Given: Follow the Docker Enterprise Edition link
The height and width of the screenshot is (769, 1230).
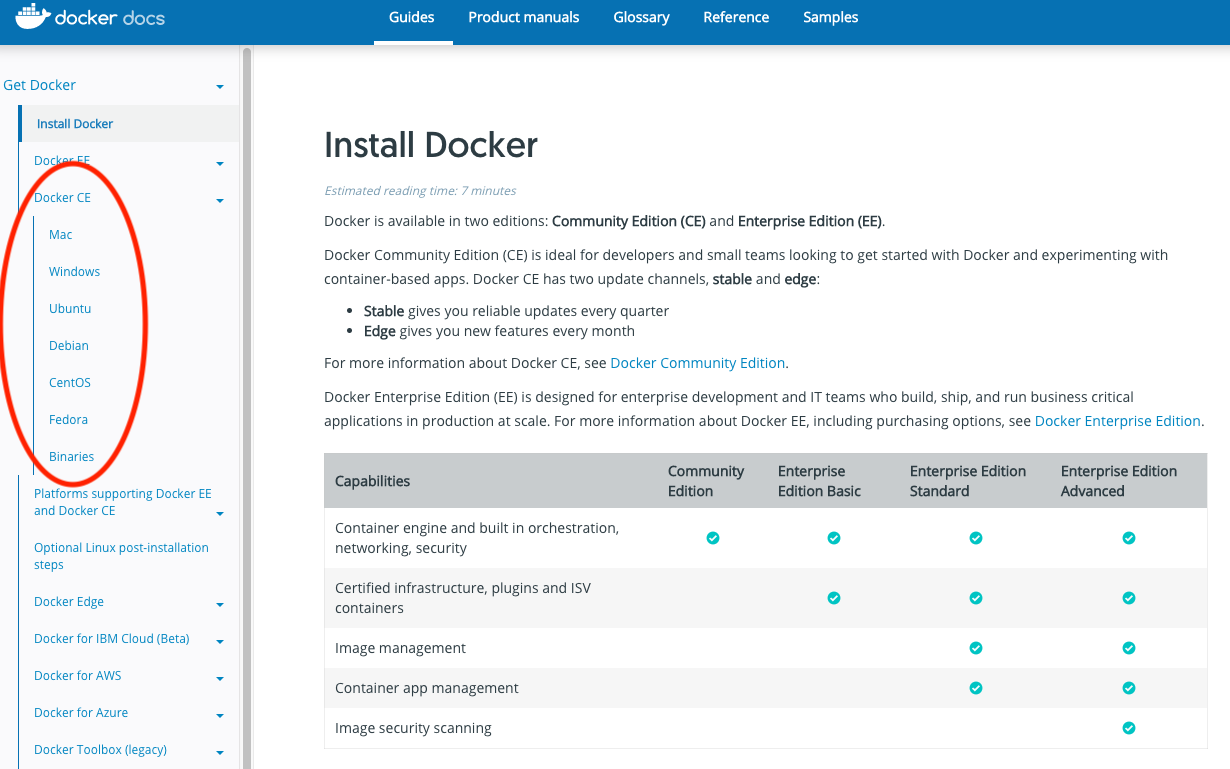Looking at the screenshot, I should tap(1118, 421).
